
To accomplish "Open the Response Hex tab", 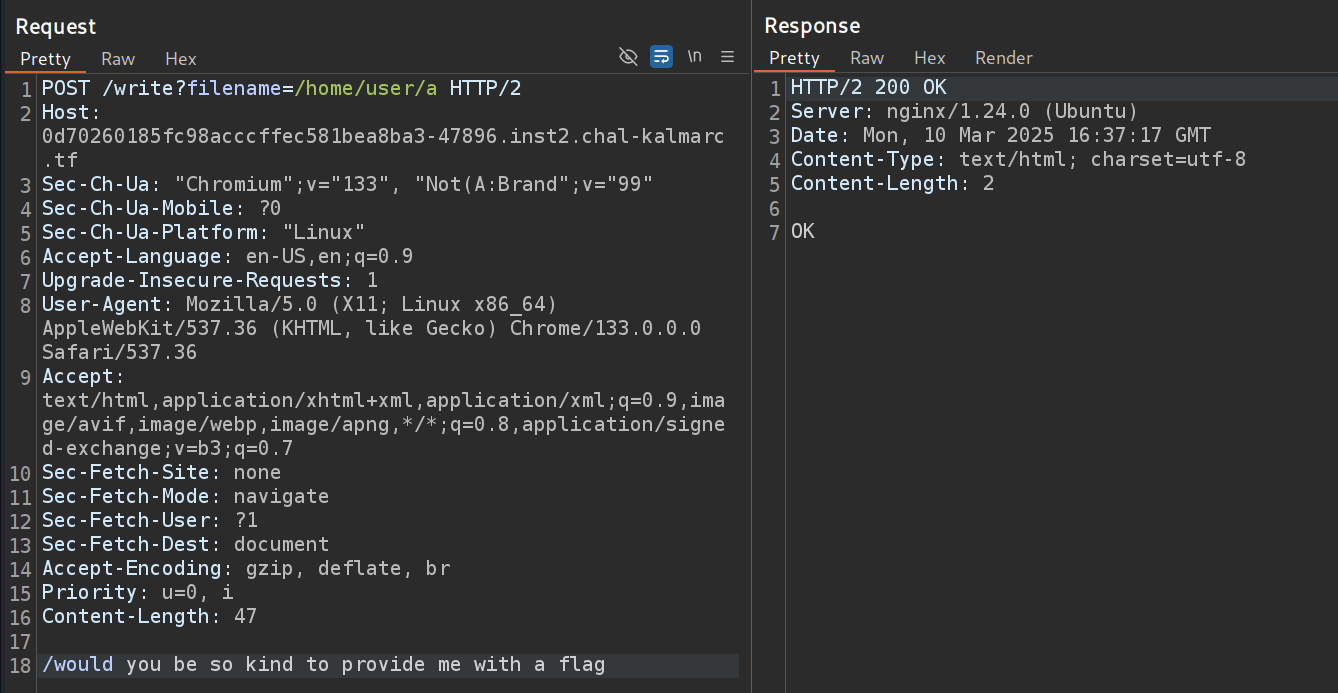I will [929, 58].
